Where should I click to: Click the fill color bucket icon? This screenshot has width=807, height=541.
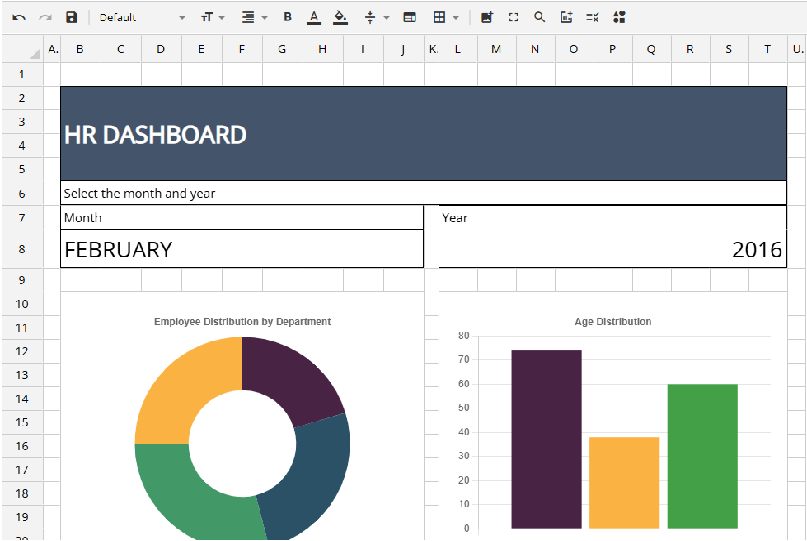click(x=340, y=17)
